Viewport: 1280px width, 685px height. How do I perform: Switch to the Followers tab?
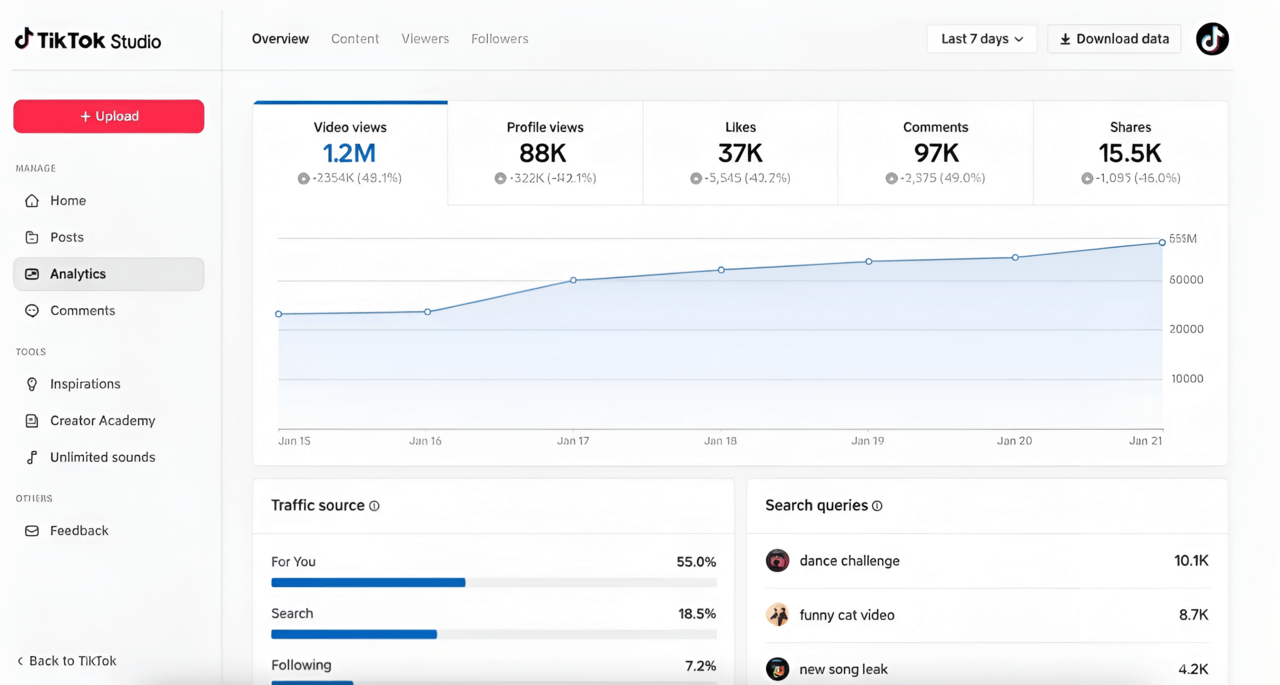click(499, 38)
